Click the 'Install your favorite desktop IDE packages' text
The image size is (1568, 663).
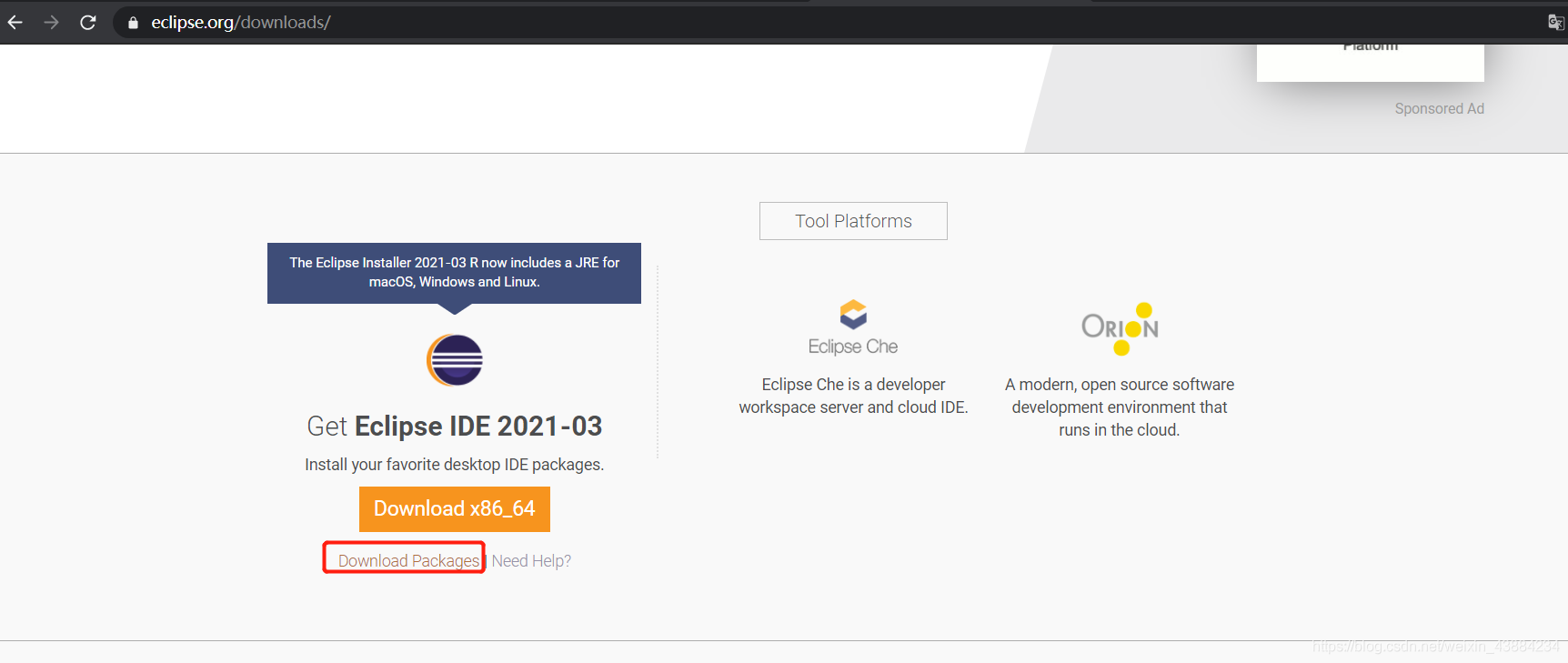pos(455,465)
